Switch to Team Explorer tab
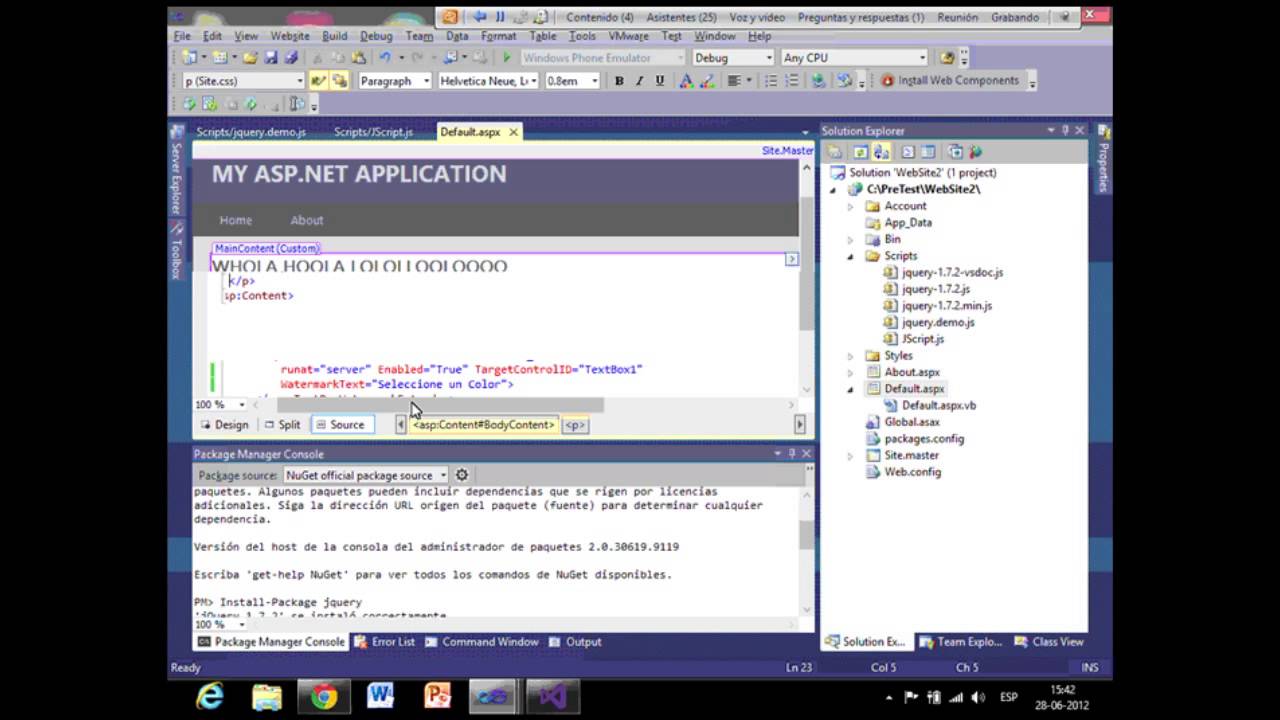 tap(960, 642)
